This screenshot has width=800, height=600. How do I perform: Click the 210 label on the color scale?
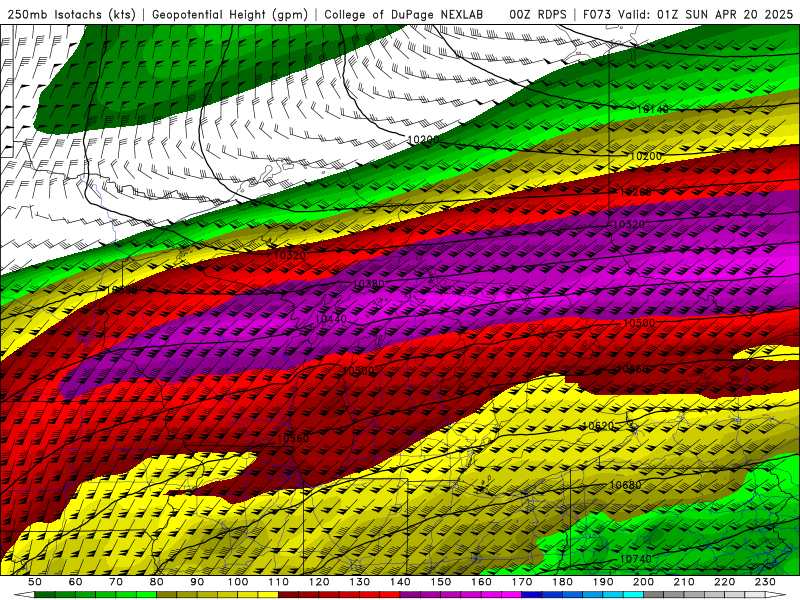684,582
